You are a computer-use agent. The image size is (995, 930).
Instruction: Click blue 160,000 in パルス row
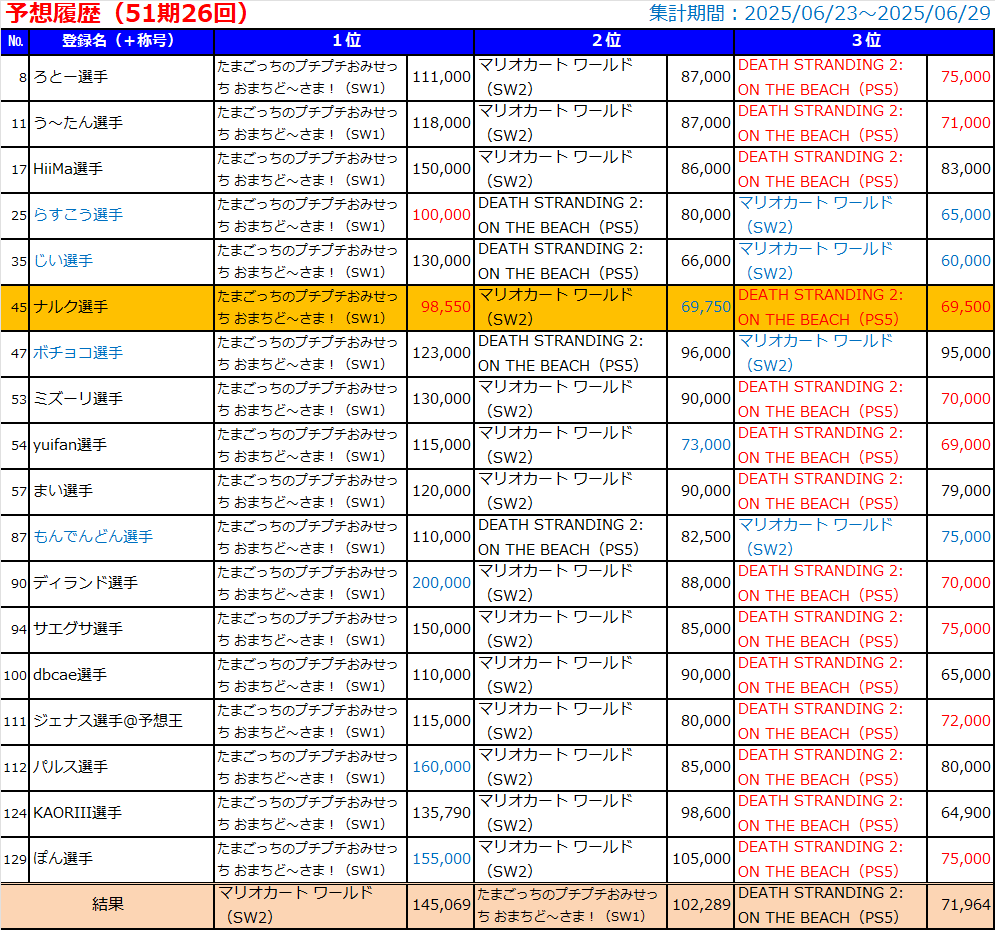pyautogui.click(x=442, y=767)
